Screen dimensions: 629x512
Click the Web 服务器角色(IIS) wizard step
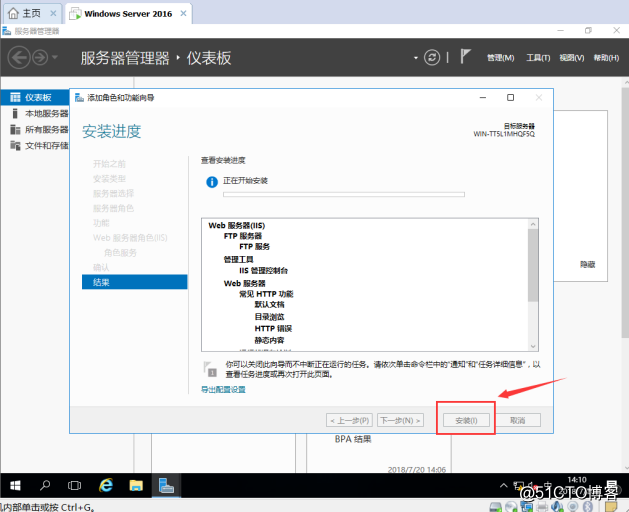(130, 238)
